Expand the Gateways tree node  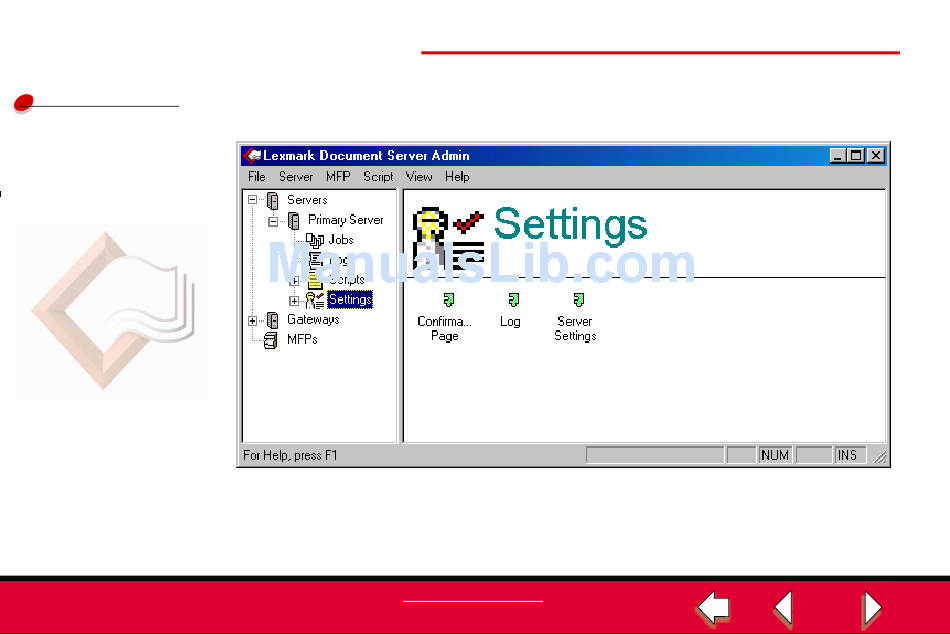253,321
